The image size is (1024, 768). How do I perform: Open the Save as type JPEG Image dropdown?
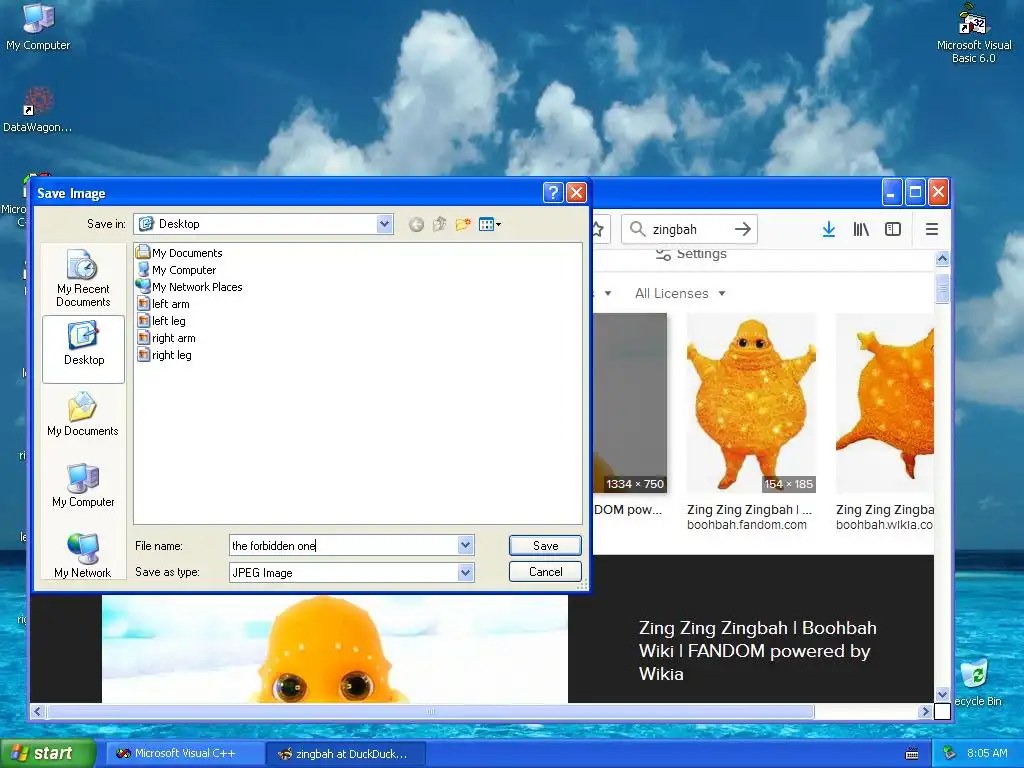(466, 573)
